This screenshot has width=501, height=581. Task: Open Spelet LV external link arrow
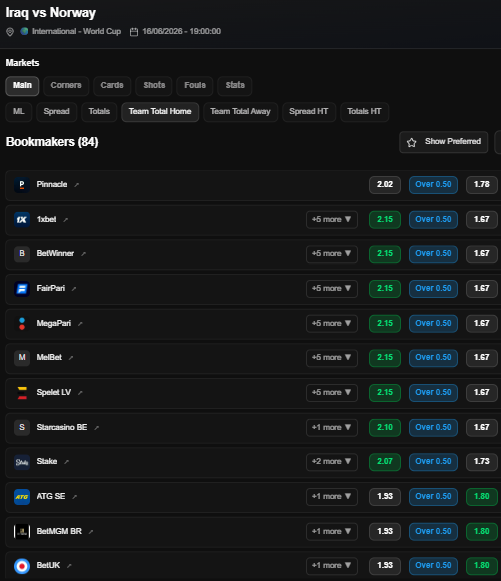[x=80, y=393]
